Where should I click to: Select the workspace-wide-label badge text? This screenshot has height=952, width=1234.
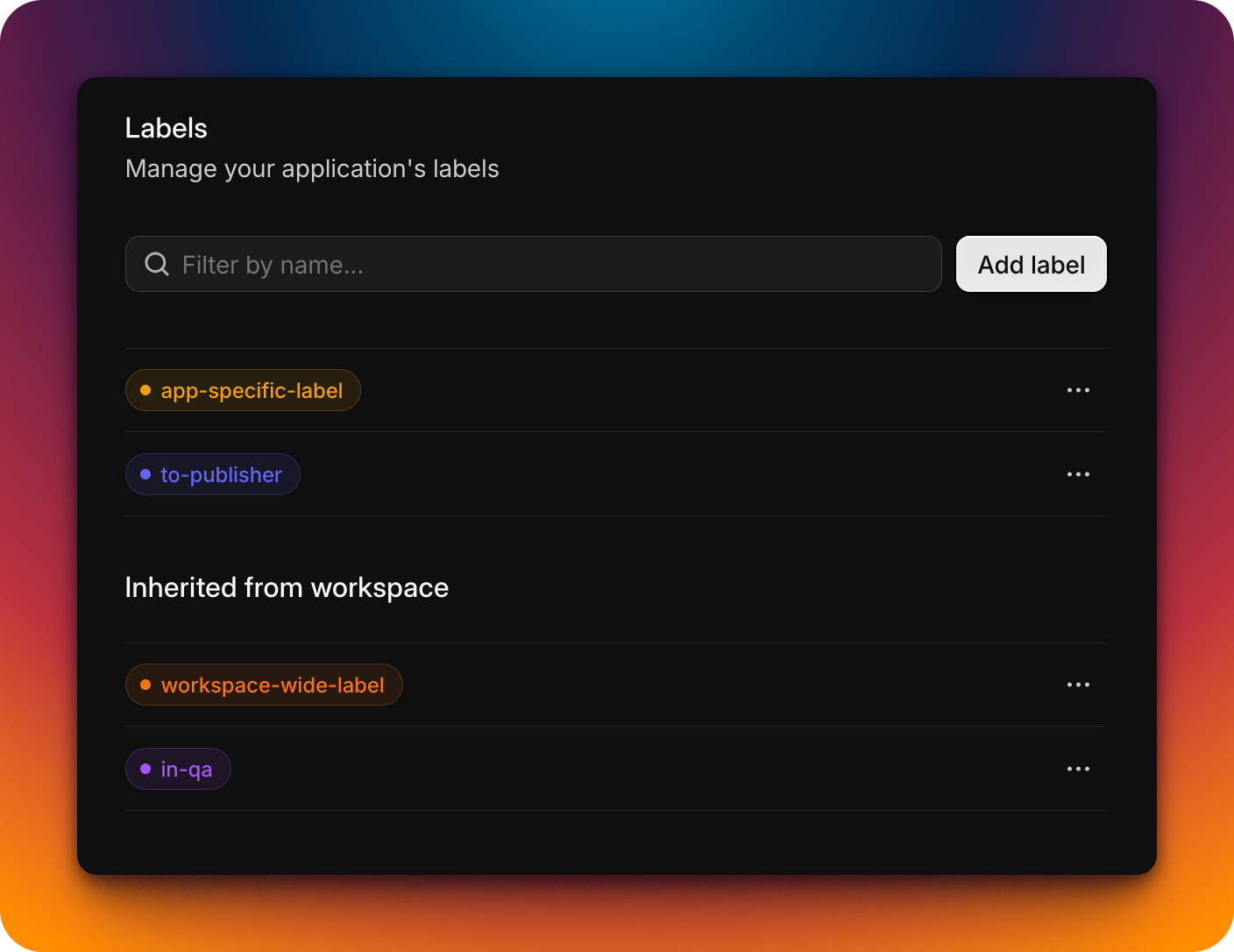[273, 686]
